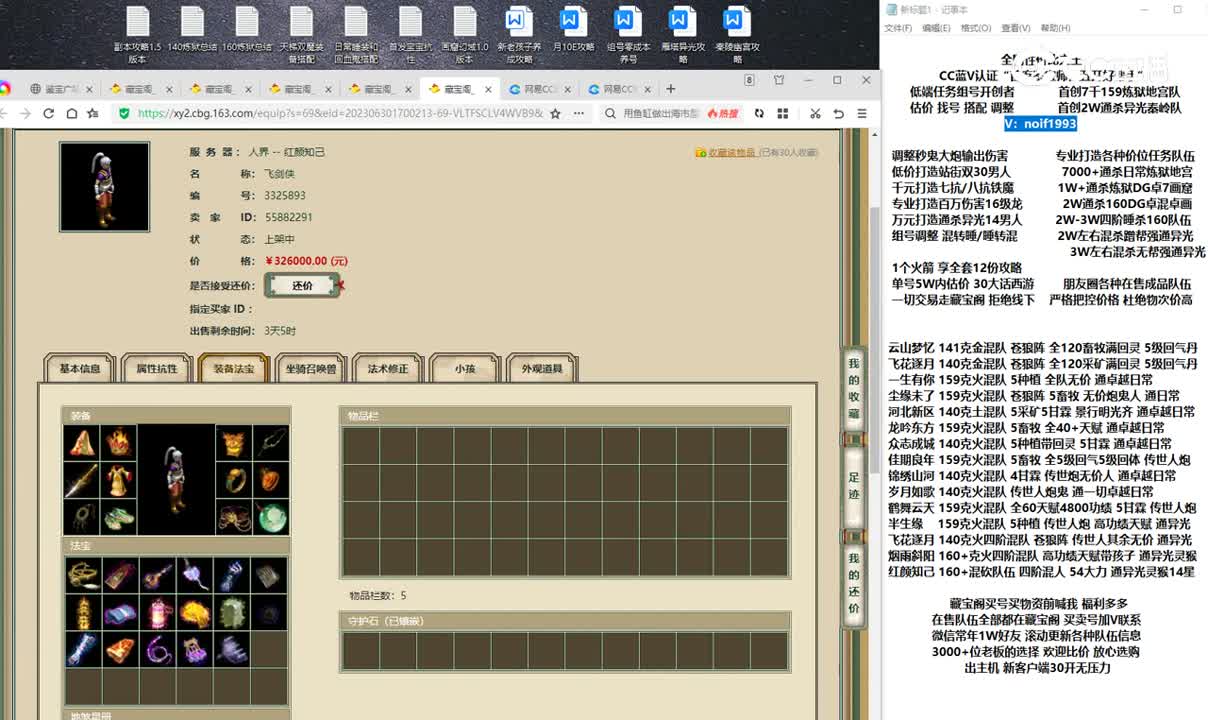Screen dimensions: 1208x720
Task: Open the 小孩 tab
Action: click(x=464, y=369)
